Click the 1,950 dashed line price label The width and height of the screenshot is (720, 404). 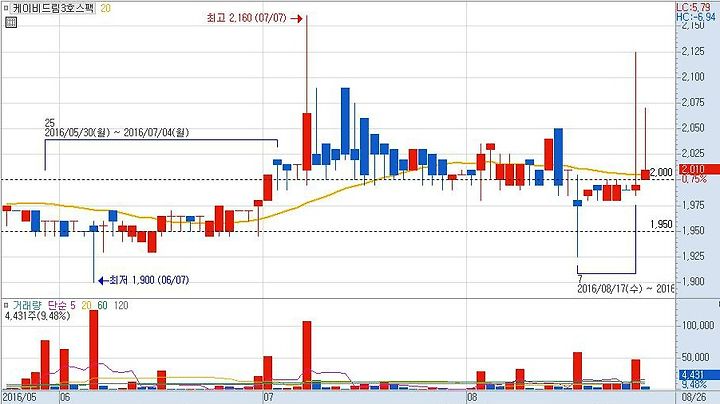662,224
